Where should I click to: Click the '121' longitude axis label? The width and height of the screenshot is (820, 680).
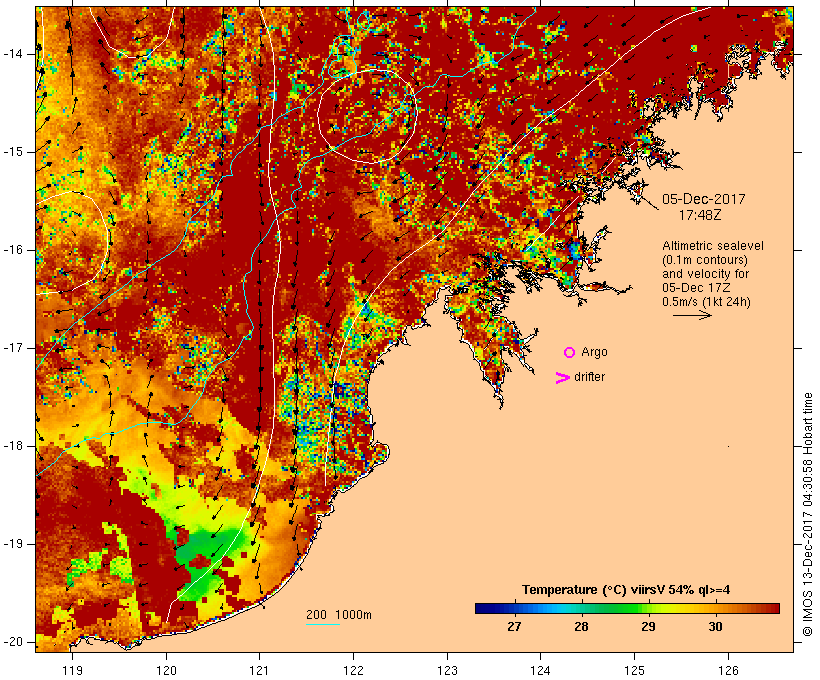[259, 671]
